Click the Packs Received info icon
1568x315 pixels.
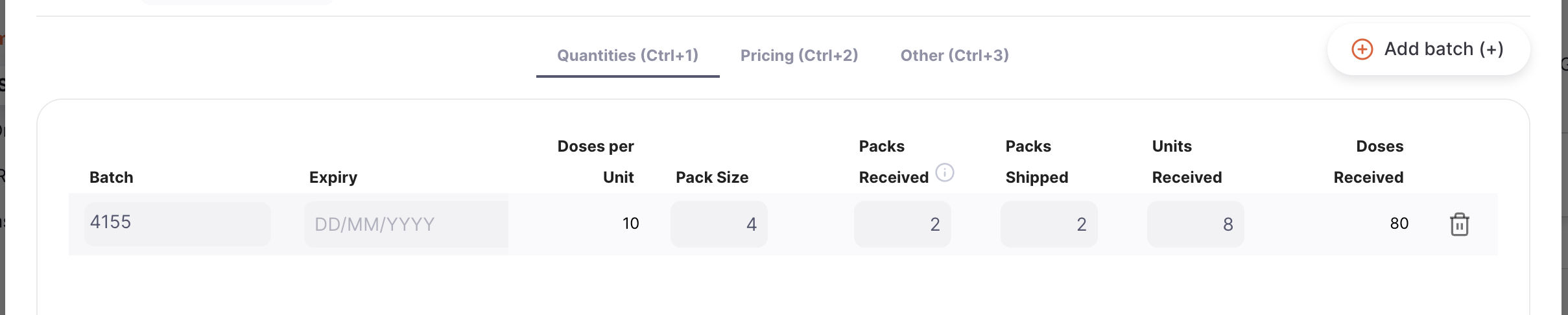click(x=945, y=172)
